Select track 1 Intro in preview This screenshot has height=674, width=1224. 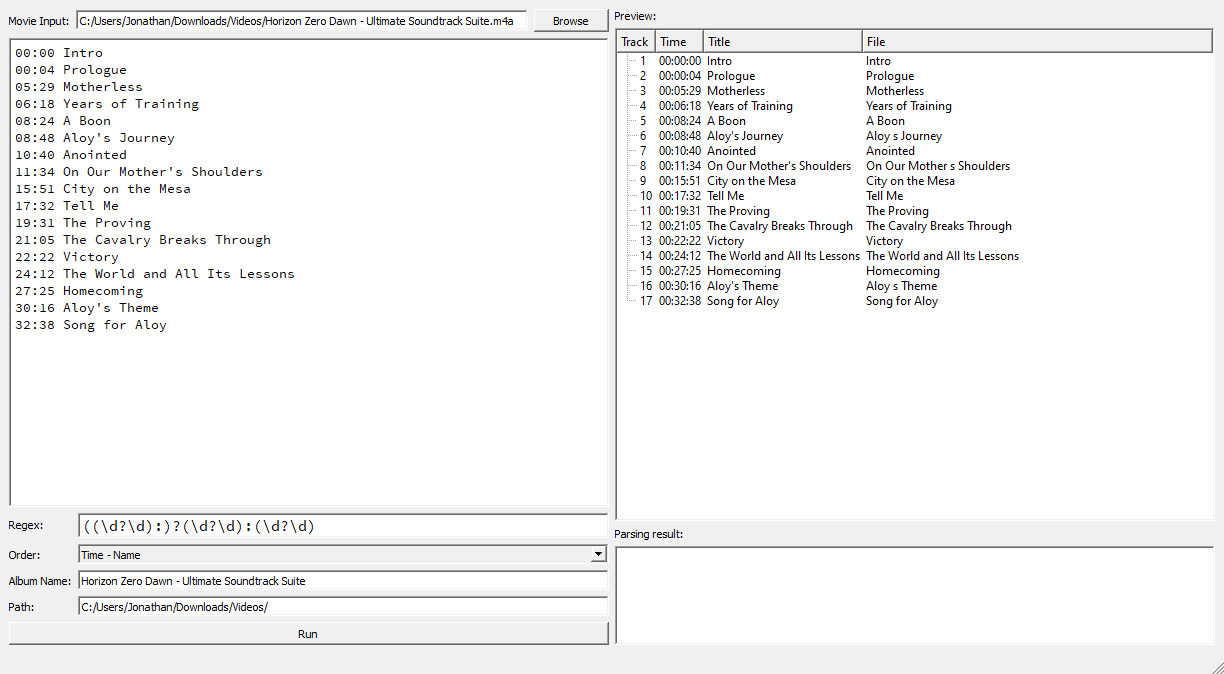(x=719, y=61)
